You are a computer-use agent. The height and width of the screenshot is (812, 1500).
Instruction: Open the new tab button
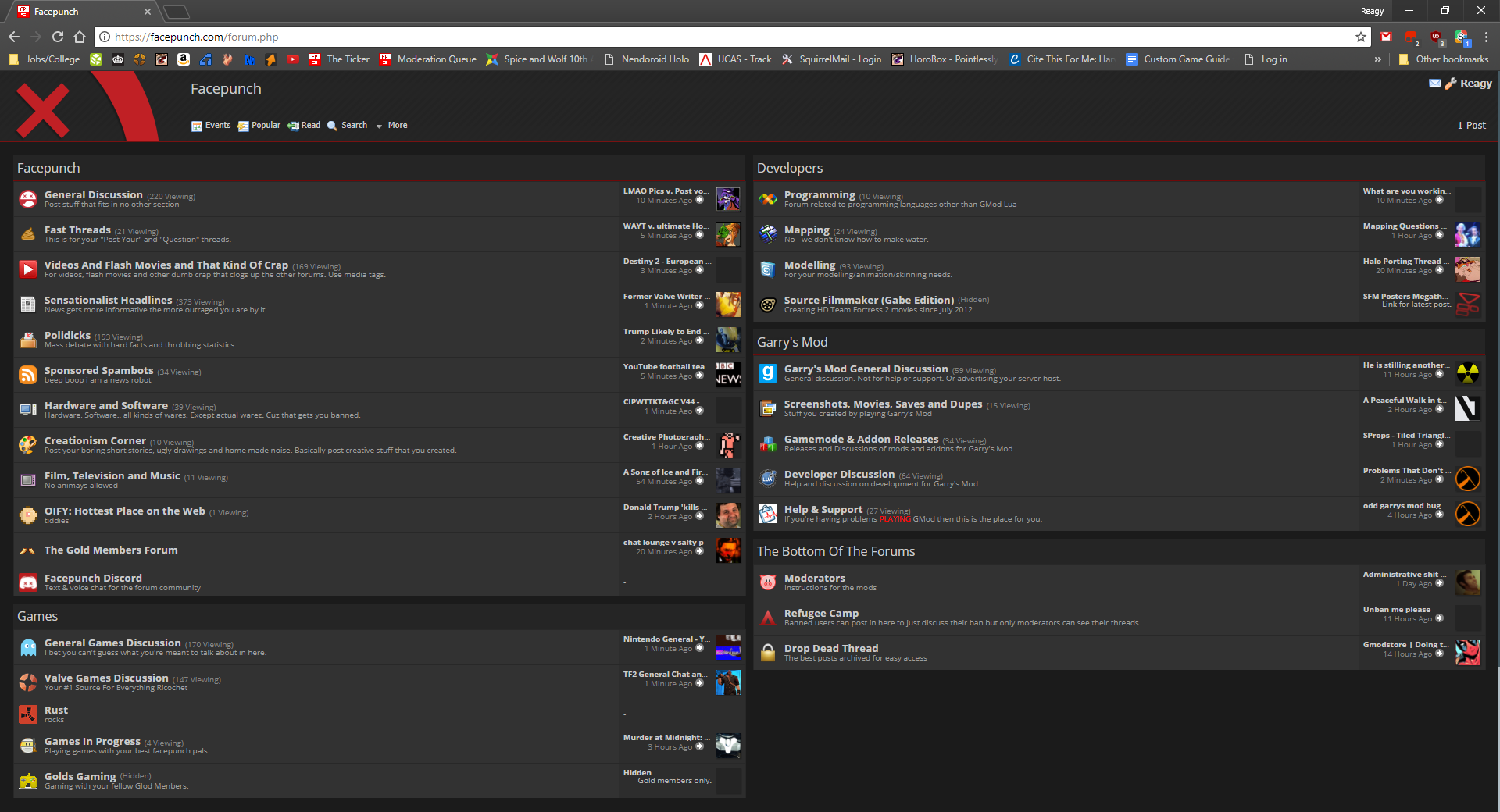click(177, 12)
